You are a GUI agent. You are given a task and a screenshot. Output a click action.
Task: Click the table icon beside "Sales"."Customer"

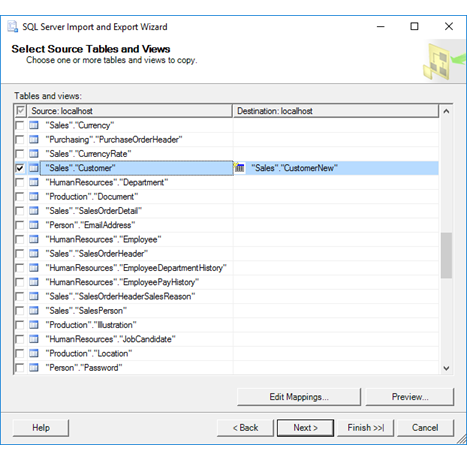pyautogui.click(x=34, y=168)
